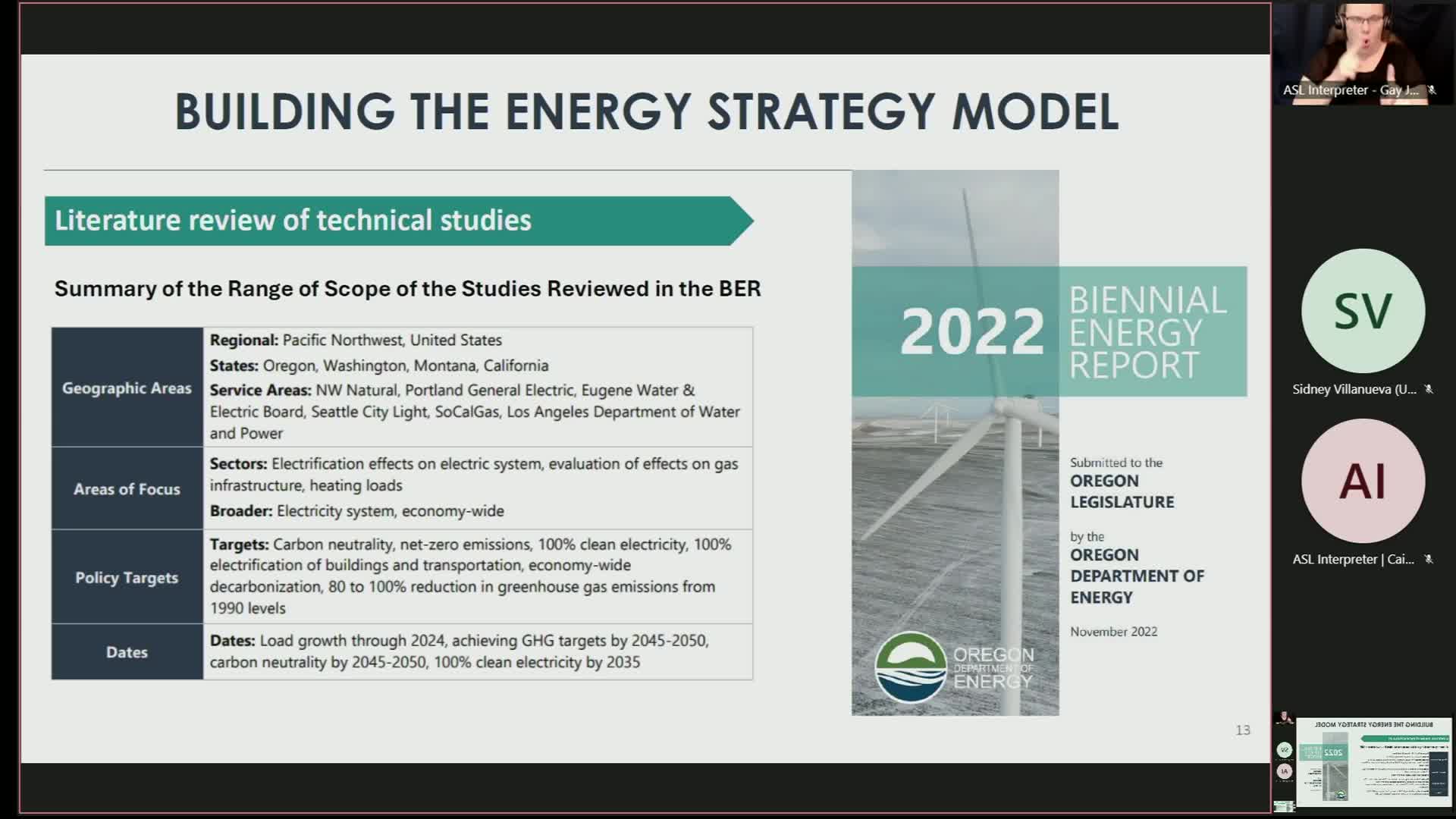The image size is (1456, 819).
Task: Click the muted mic icon beside ASL Interpreter Cai
Action: (1429, 559)
